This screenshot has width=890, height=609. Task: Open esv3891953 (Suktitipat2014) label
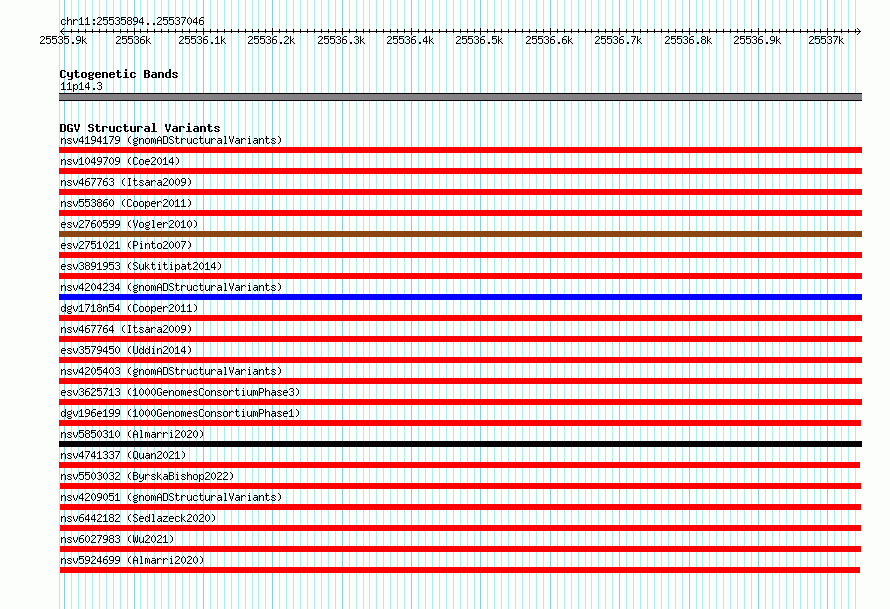[x=141, y=266]
